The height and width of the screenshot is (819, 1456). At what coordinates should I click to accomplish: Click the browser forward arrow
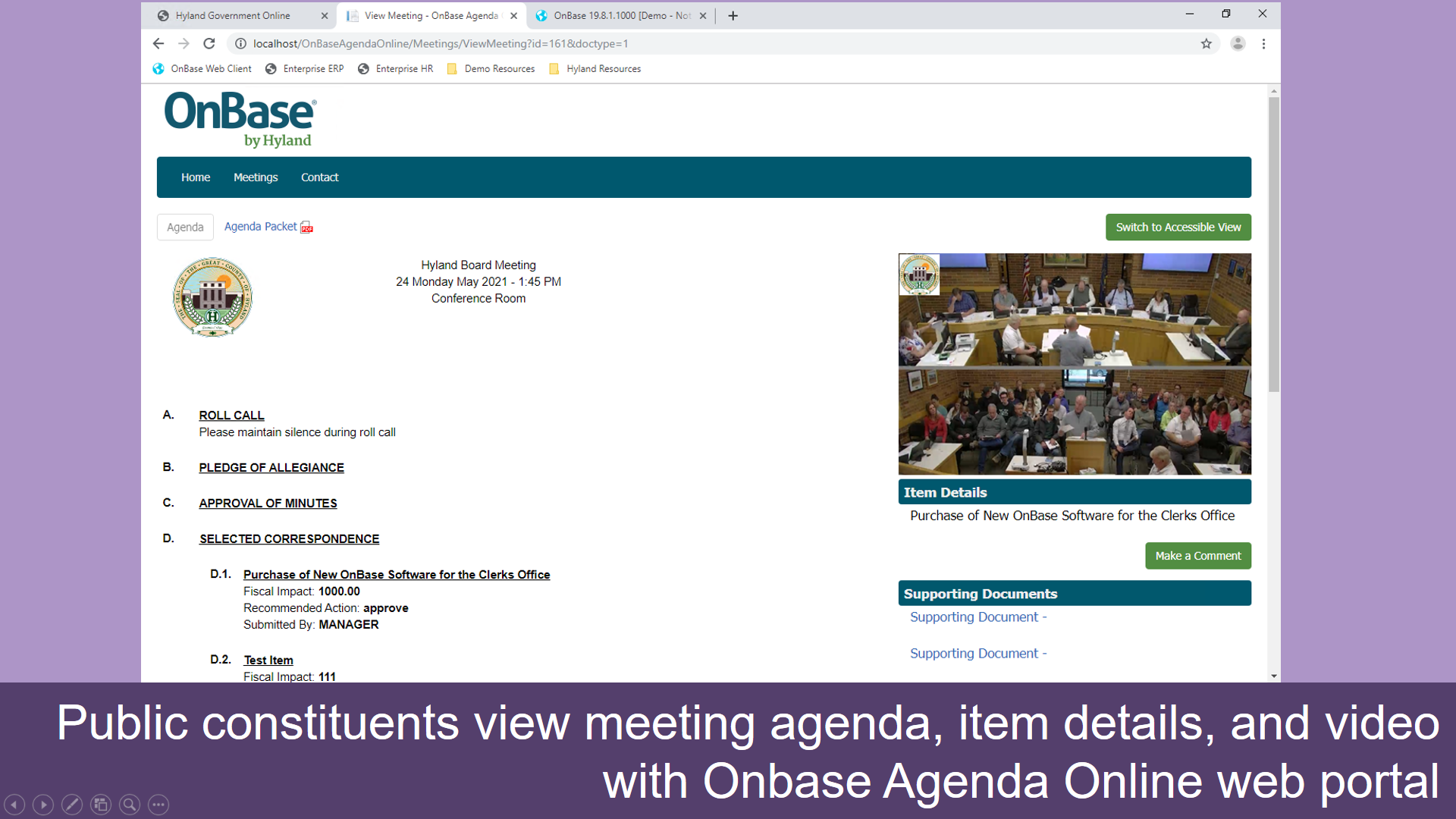[x=184, y=44]
